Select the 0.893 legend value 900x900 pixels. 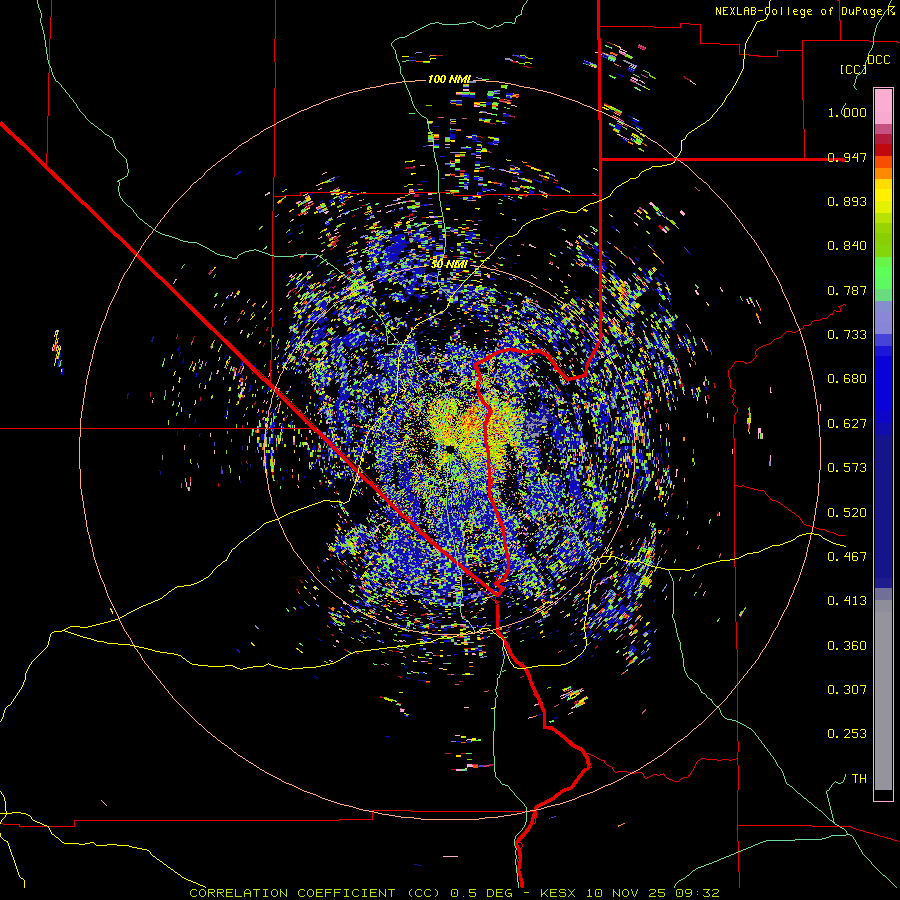click(x=847, y=201)
